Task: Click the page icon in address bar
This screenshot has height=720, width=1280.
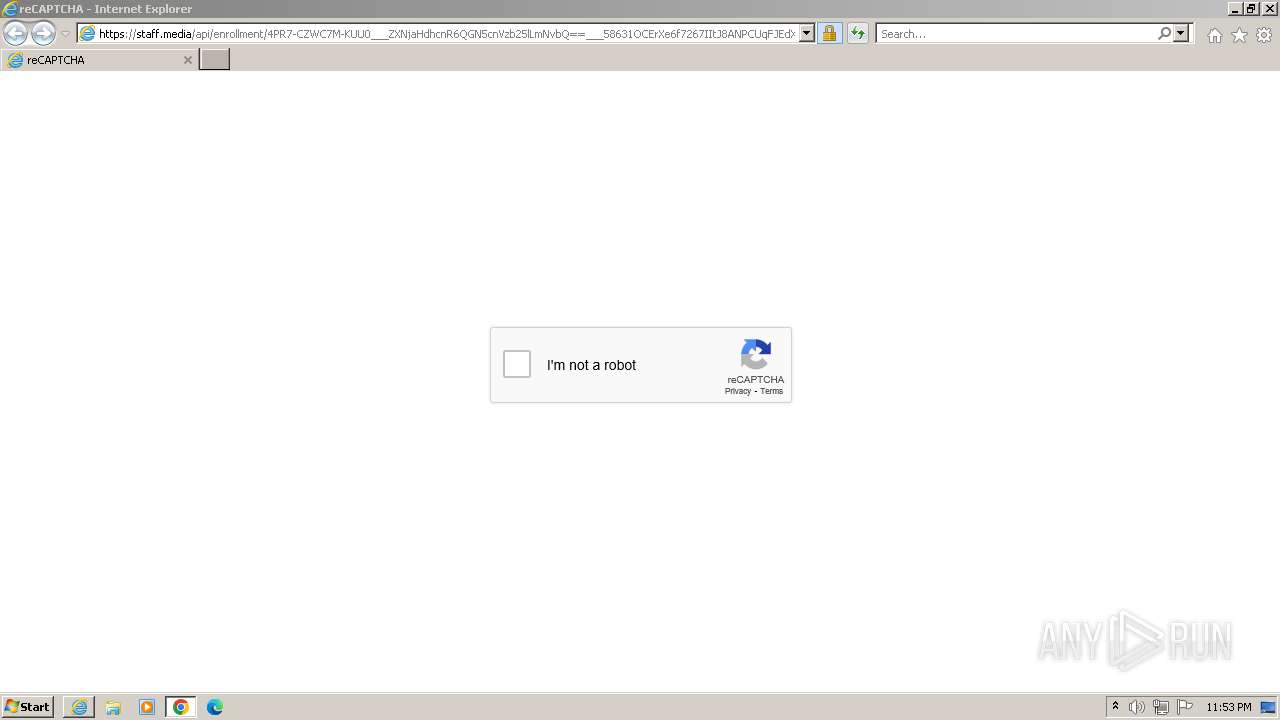Action: [x=87, y=34]
